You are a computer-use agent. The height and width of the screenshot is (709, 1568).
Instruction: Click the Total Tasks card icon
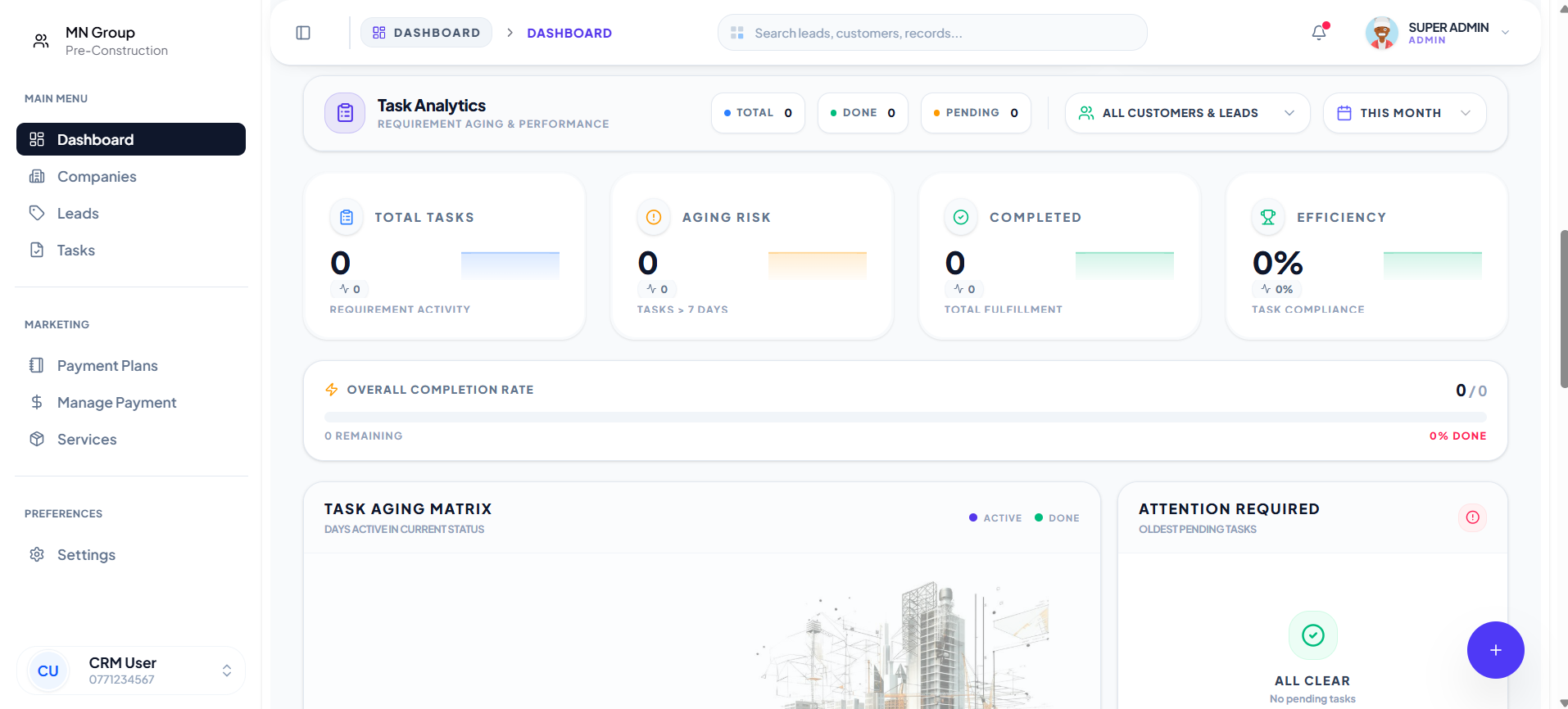[x=347, y=217]
